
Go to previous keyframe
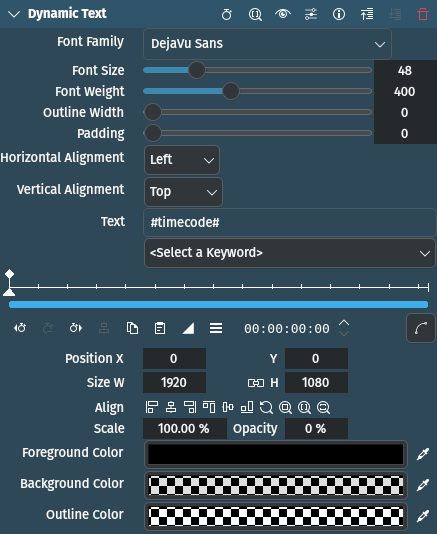click(x=20, y=328)
